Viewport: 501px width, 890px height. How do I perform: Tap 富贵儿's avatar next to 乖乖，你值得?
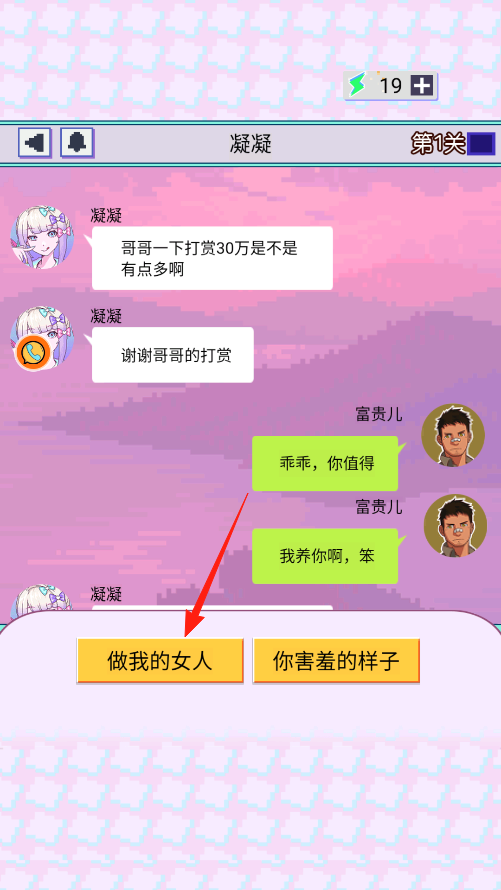(453, 435)
